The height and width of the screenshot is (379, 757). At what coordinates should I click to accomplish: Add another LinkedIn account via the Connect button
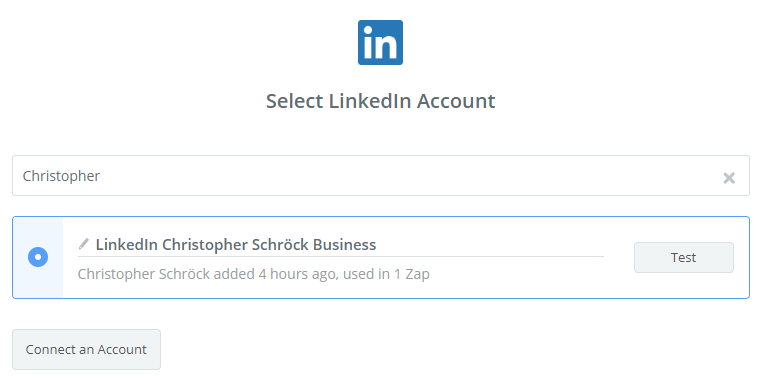click(86, 350)
